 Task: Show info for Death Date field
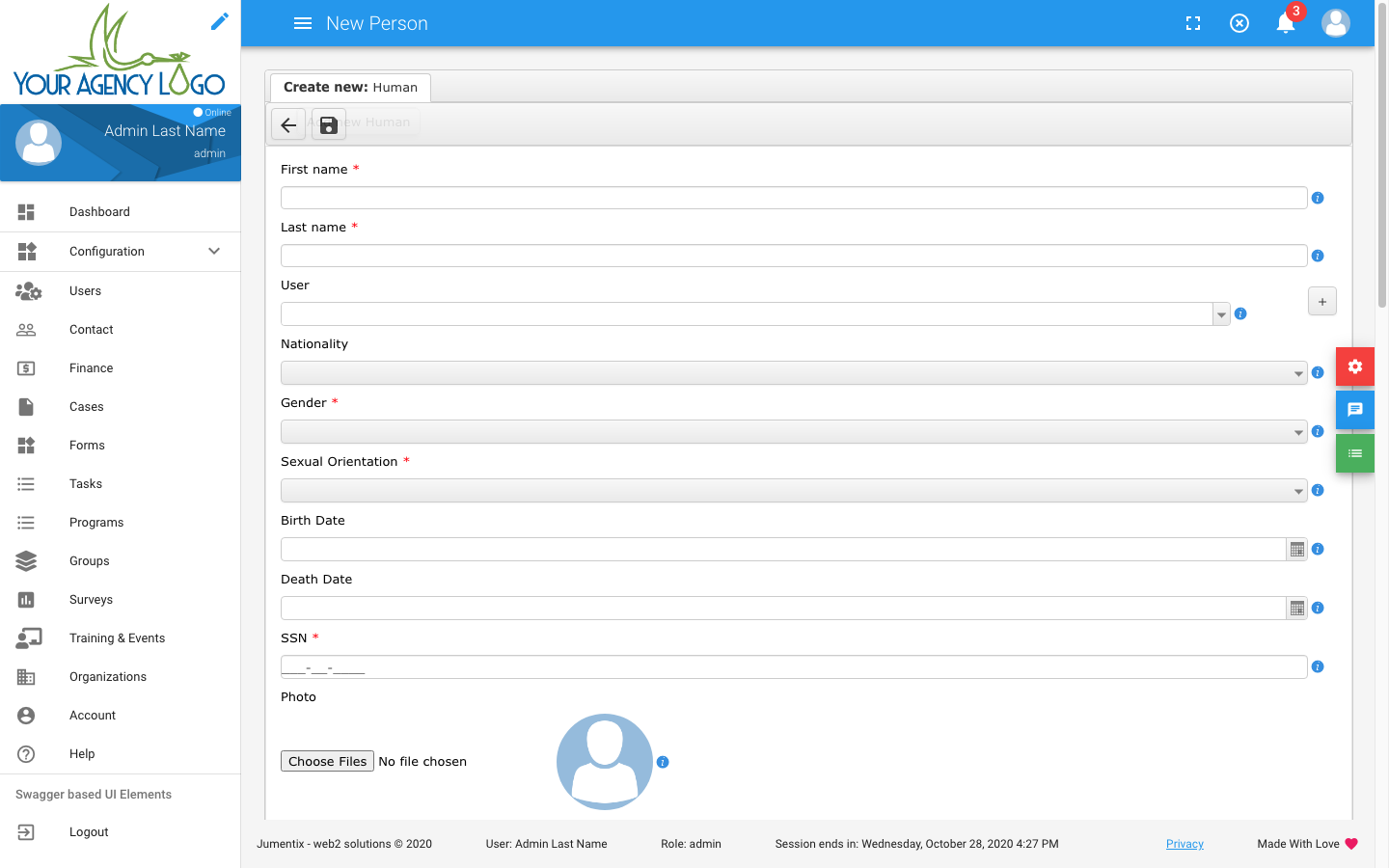pos(1318,608)
